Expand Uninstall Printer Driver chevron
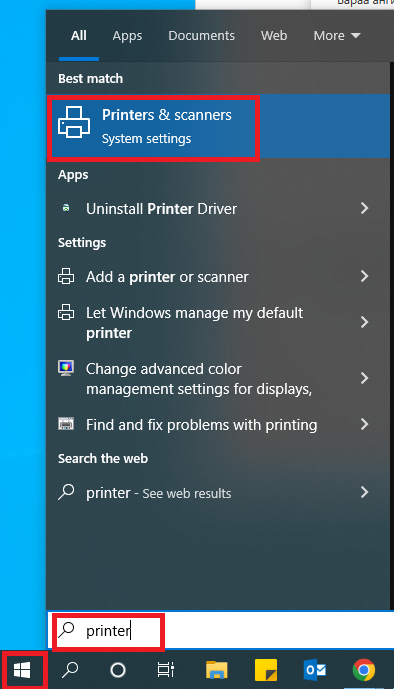 pyautogui.click(x=364, y=208)
